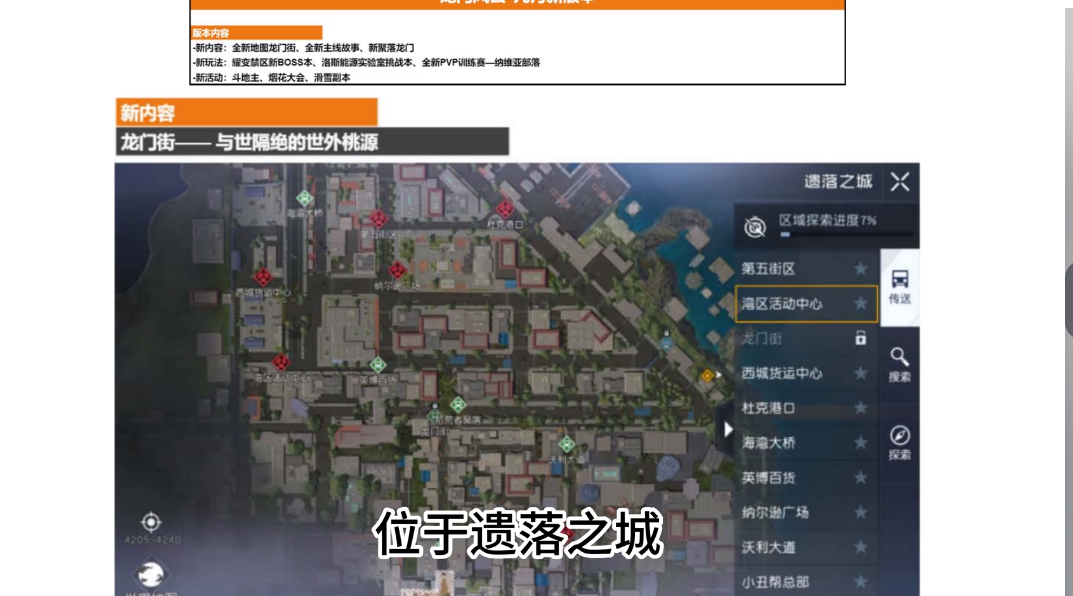Click the blue pin marker near the coast
This screenshot has height=596, width=1073.
666,341
